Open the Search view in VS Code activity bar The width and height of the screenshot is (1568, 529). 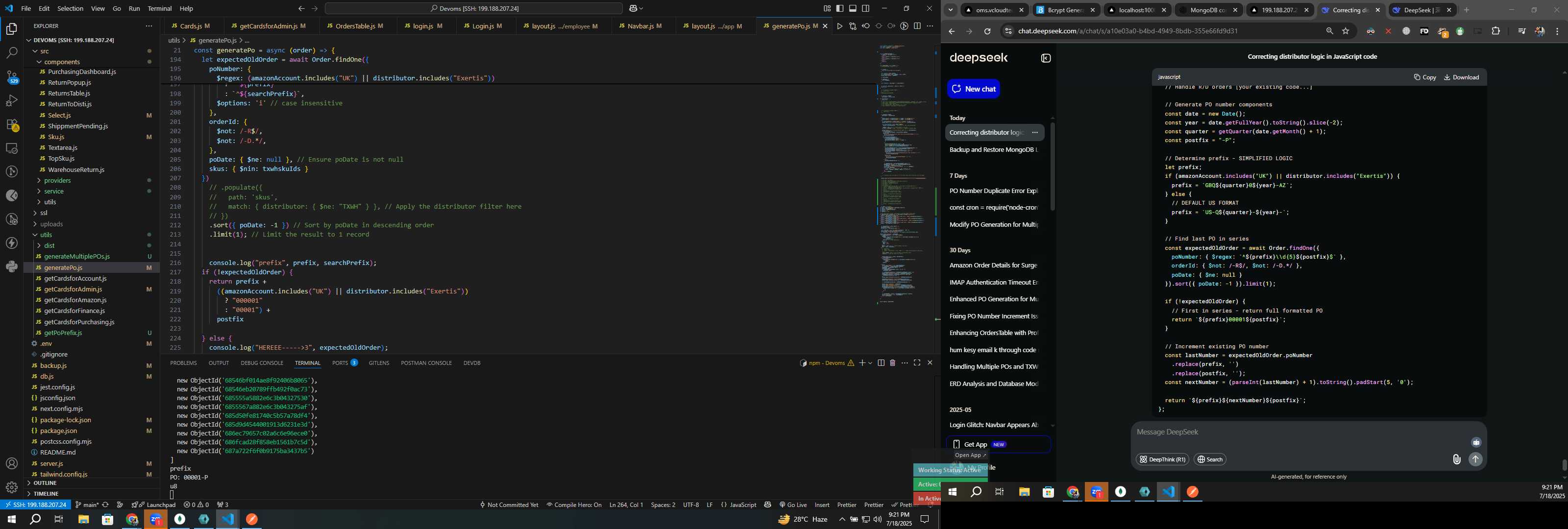pos(12,53)
